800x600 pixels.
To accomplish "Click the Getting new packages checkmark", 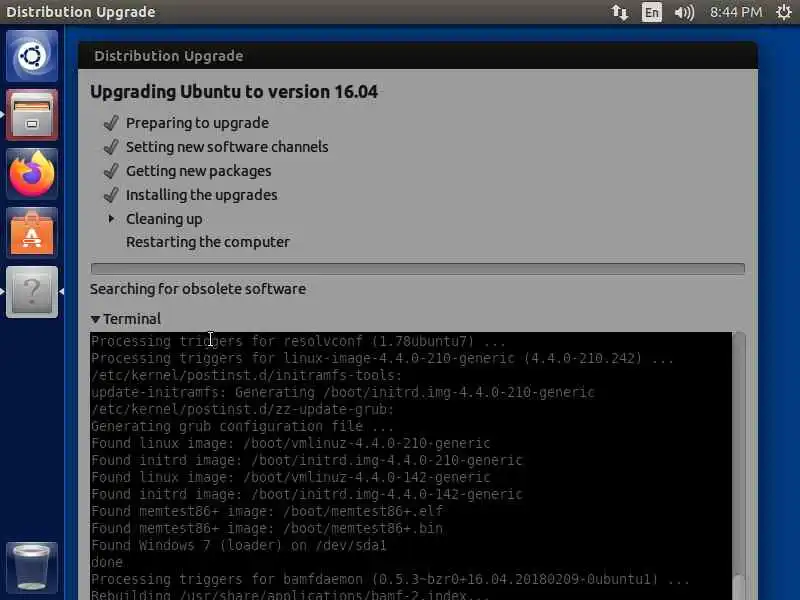I will (x=111, y=171).
